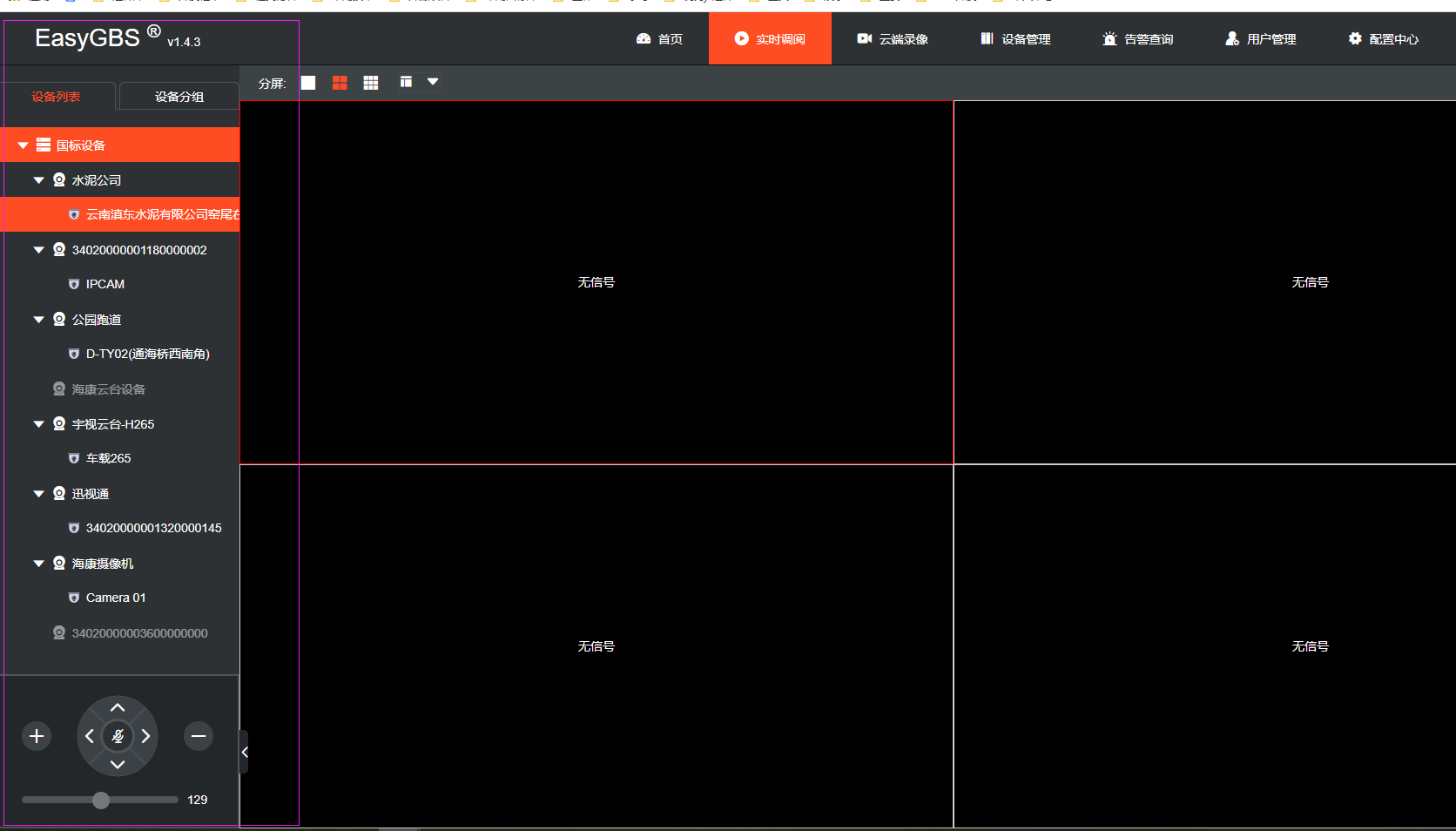
Task: Zoom in with PTZ plus button
Action: [x=37, y=736]
